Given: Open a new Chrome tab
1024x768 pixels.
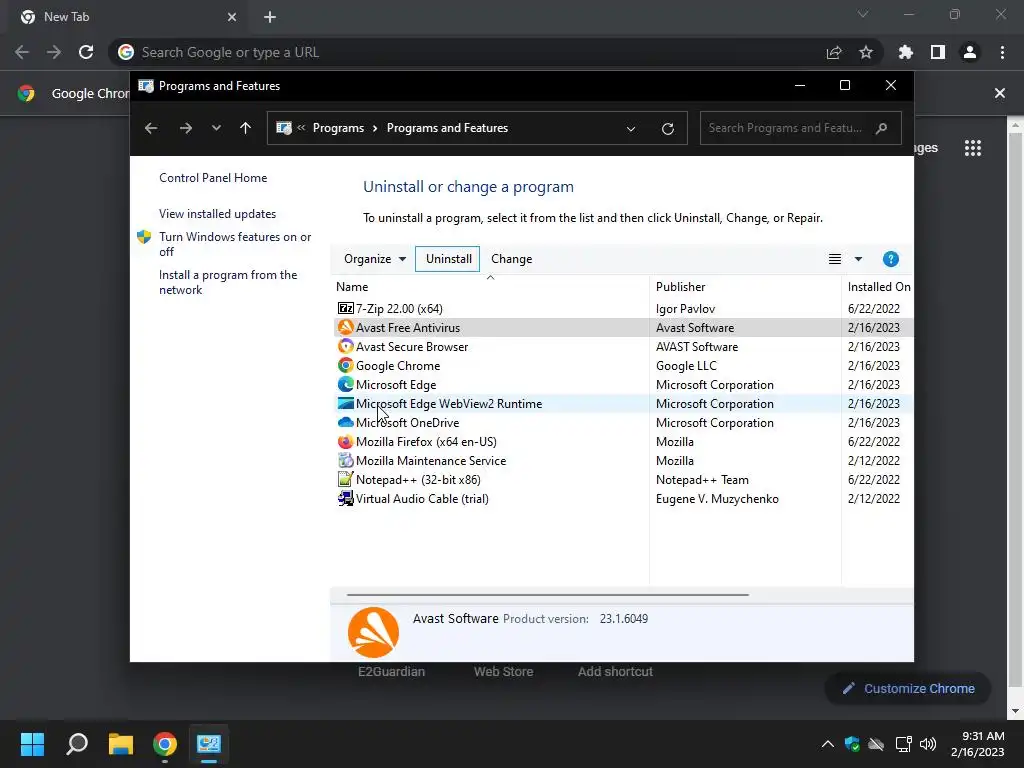Looking at the screenshot, I should coord(270,17).
